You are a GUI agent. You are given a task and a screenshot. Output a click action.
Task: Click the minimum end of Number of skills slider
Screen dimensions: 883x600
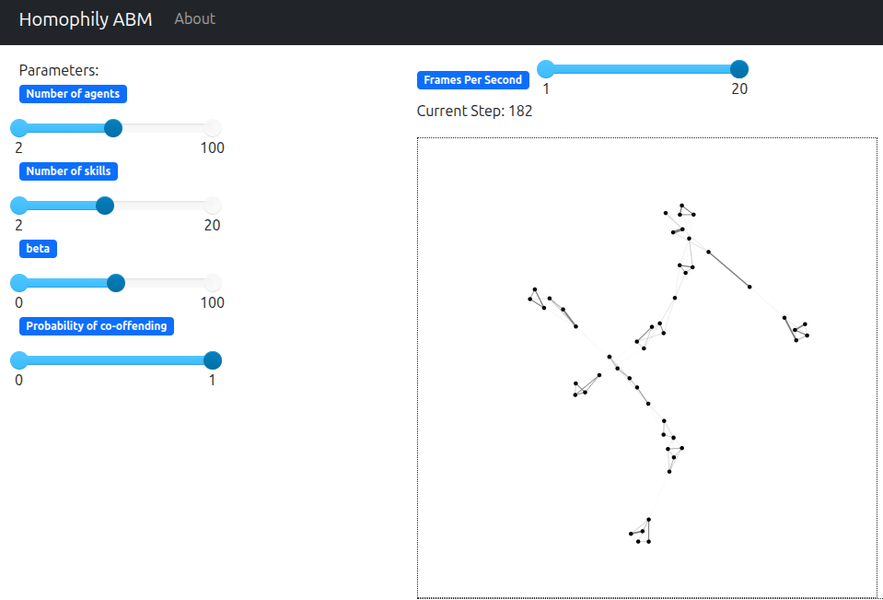[x=19, y=205]
